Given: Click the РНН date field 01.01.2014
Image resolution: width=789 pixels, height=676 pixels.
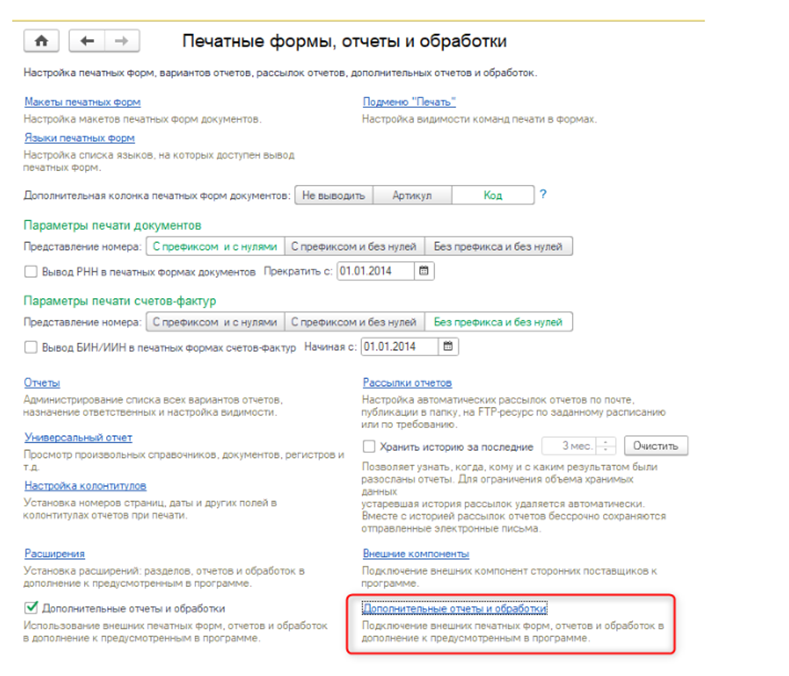Looking at the screenshot, I should click(373, 271).
